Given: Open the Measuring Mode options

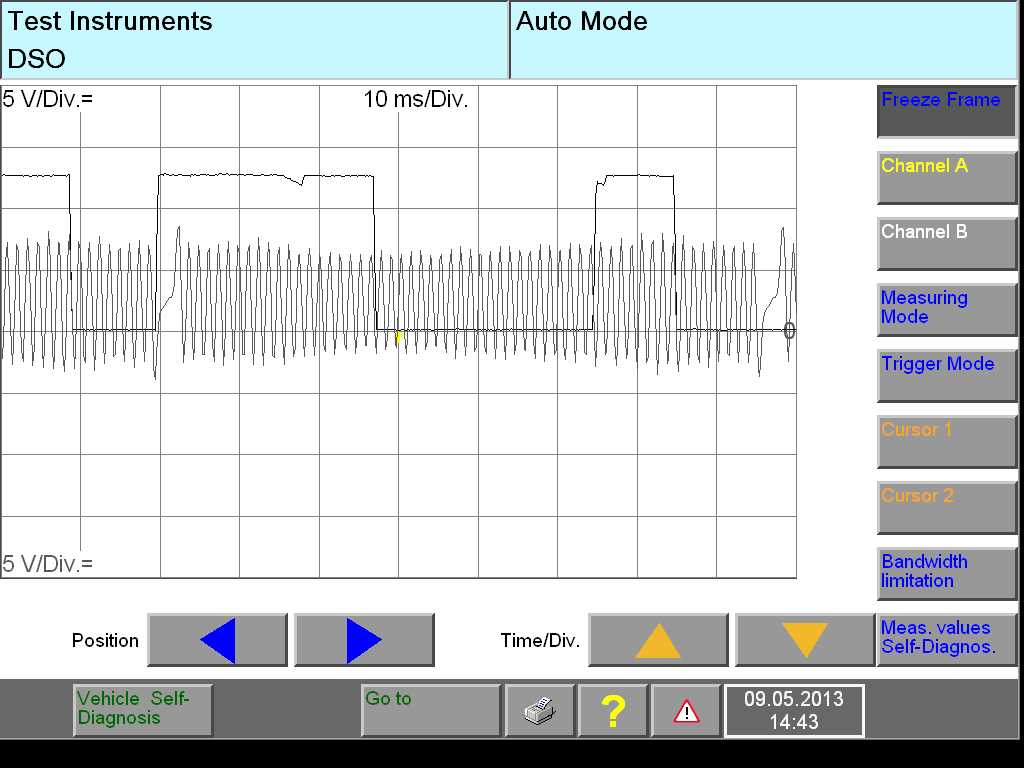Looking at the screenshot, I should (946, 309).
